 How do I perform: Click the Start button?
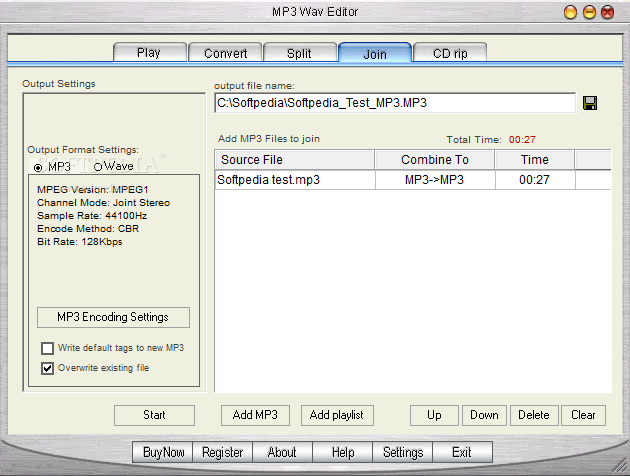click(x=154, y=415)
